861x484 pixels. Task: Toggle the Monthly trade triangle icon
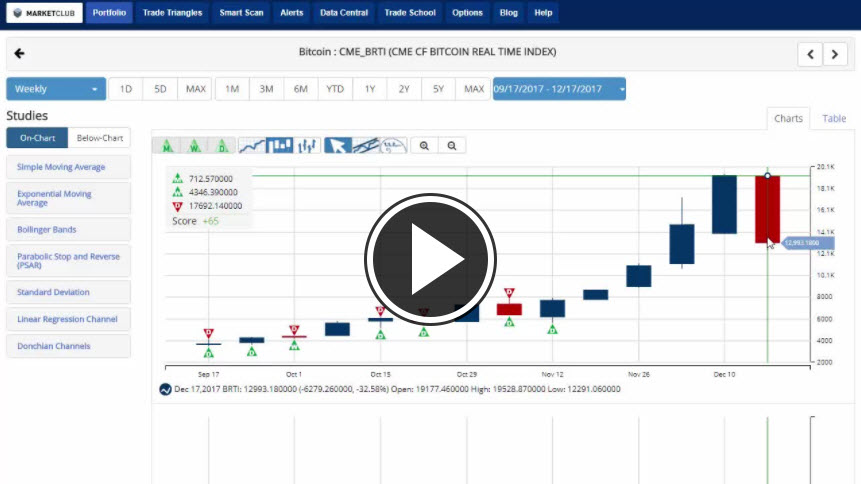pos(167,146)
